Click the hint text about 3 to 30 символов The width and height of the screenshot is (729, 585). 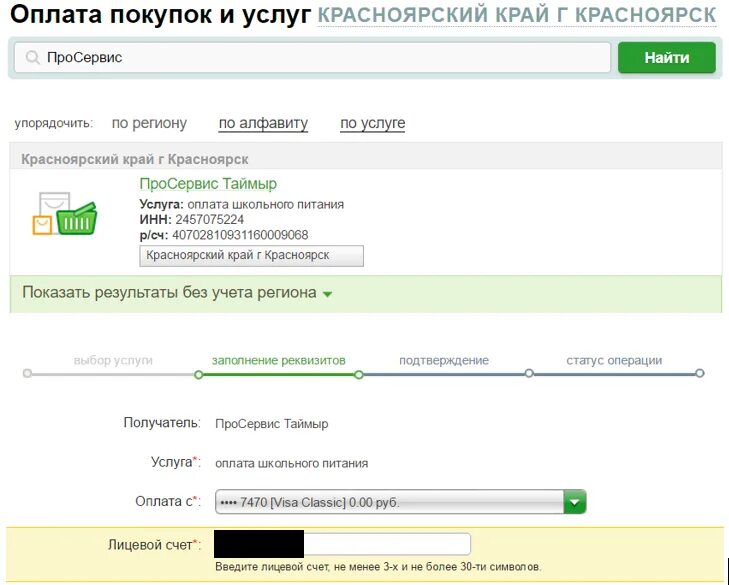(x=378, y=567)
